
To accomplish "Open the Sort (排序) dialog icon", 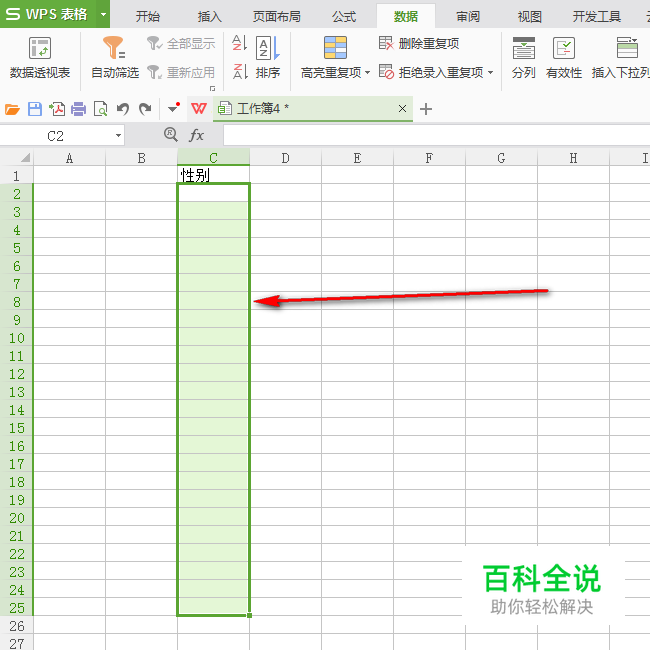I will click(x=268, y=48).
